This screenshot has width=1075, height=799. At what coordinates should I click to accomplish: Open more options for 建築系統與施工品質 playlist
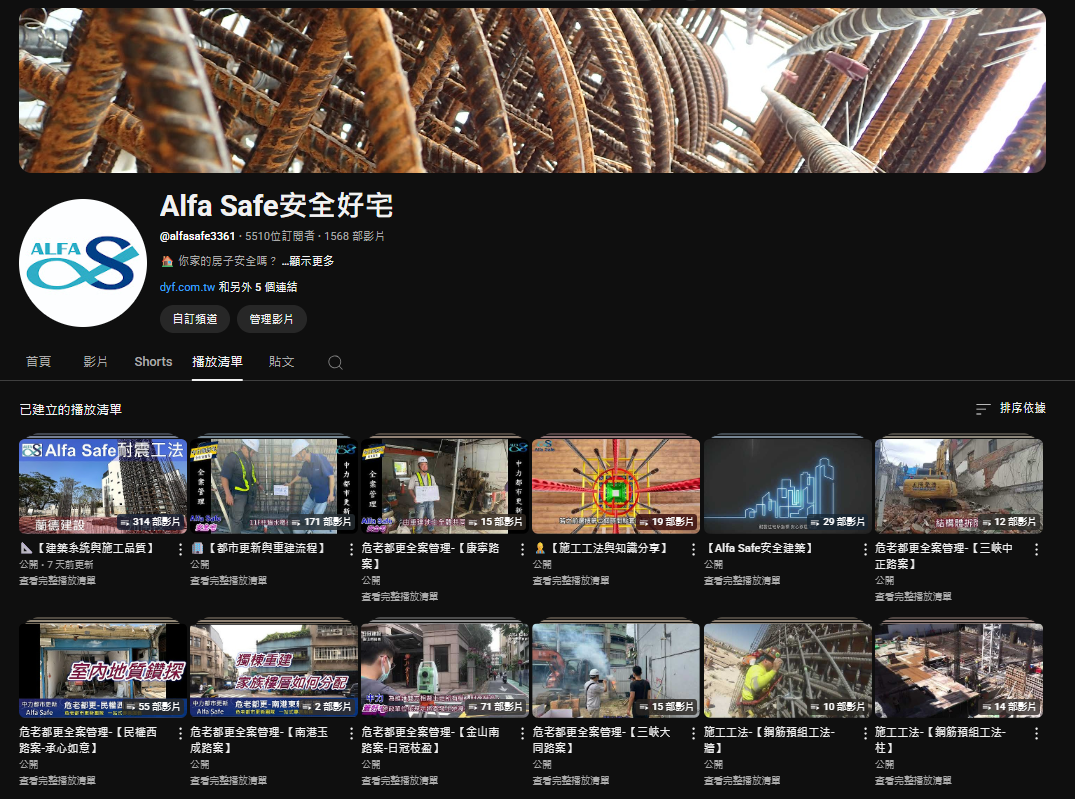click(x=181, y=549)
